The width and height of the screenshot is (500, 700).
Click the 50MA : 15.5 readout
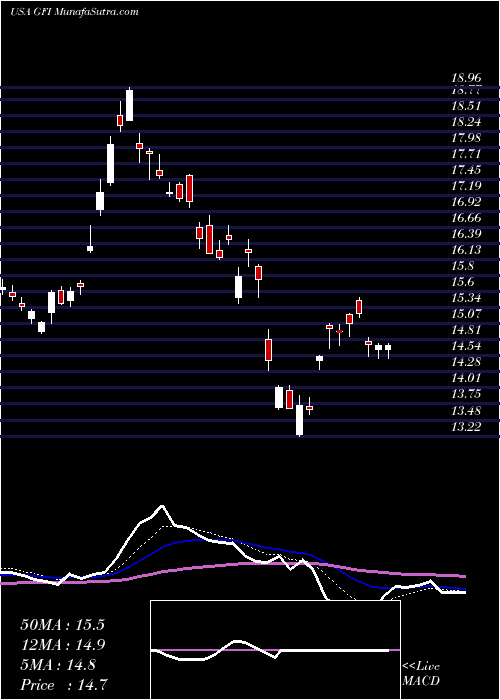62,625
